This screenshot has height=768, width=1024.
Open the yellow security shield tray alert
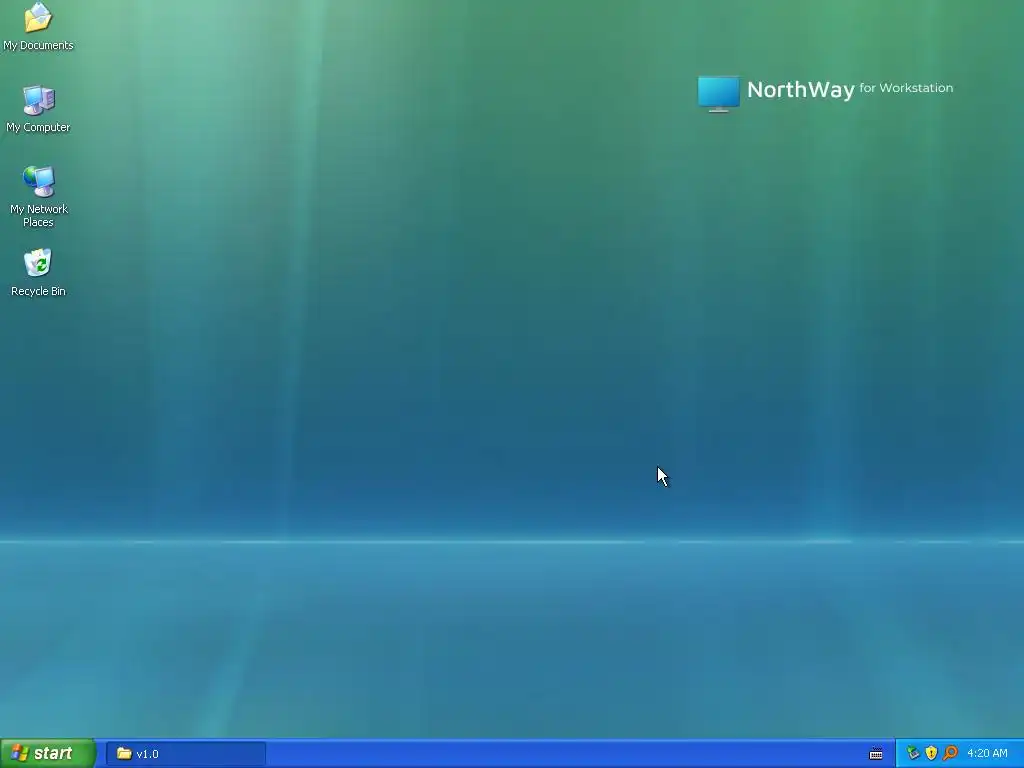tap(931, 753)
